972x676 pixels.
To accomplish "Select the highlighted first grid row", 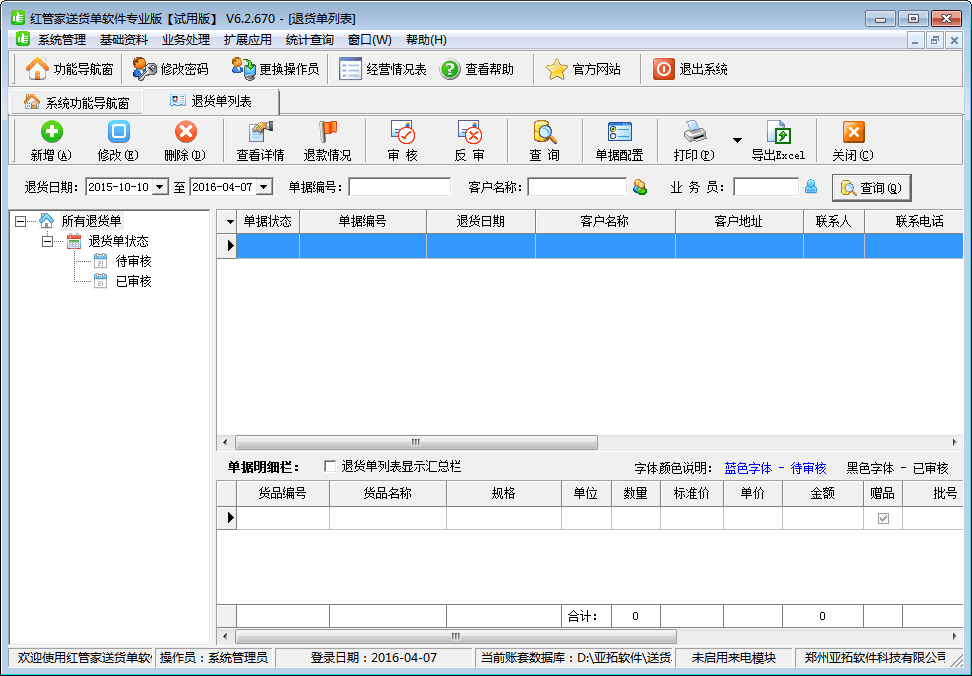I will 599,246.
